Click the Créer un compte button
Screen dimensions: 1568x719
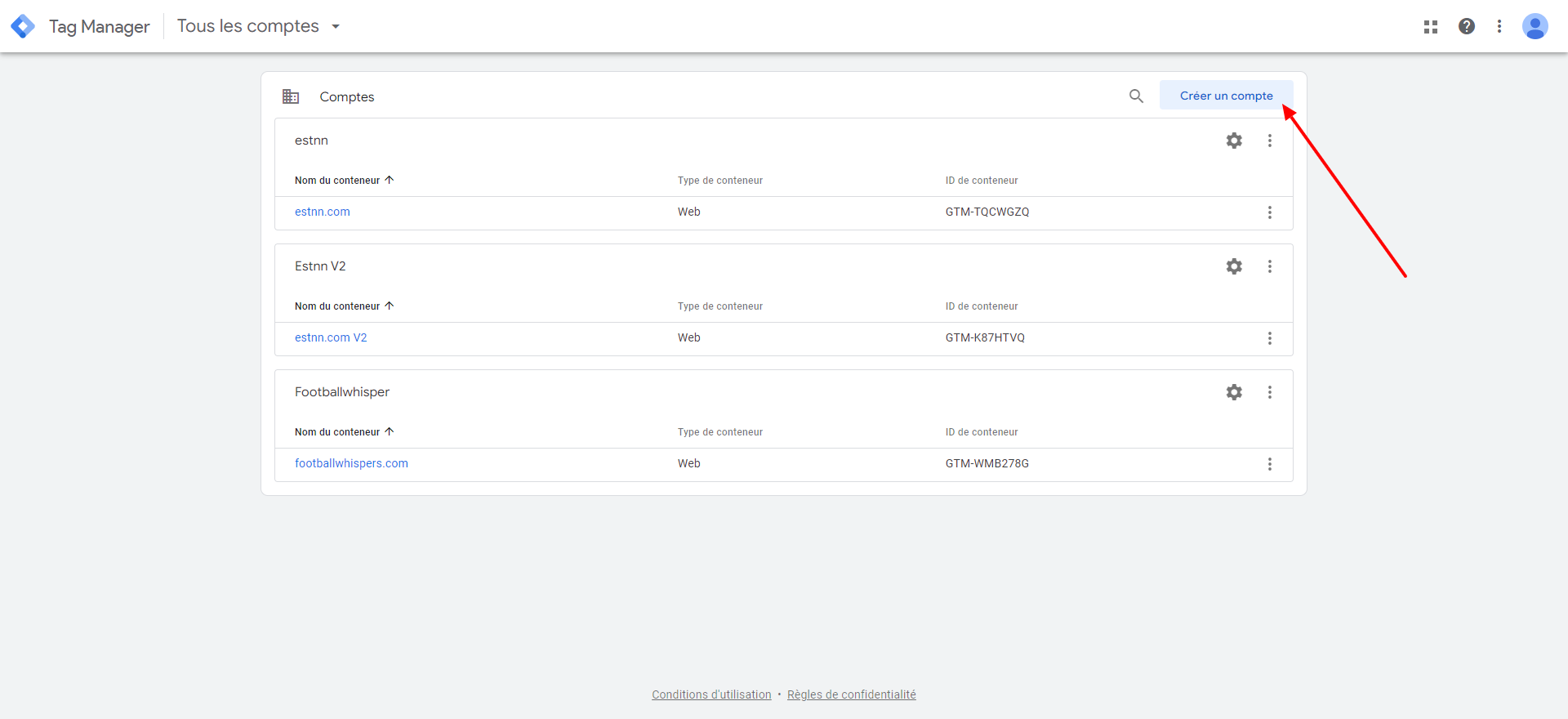(x=1226, y=96)
